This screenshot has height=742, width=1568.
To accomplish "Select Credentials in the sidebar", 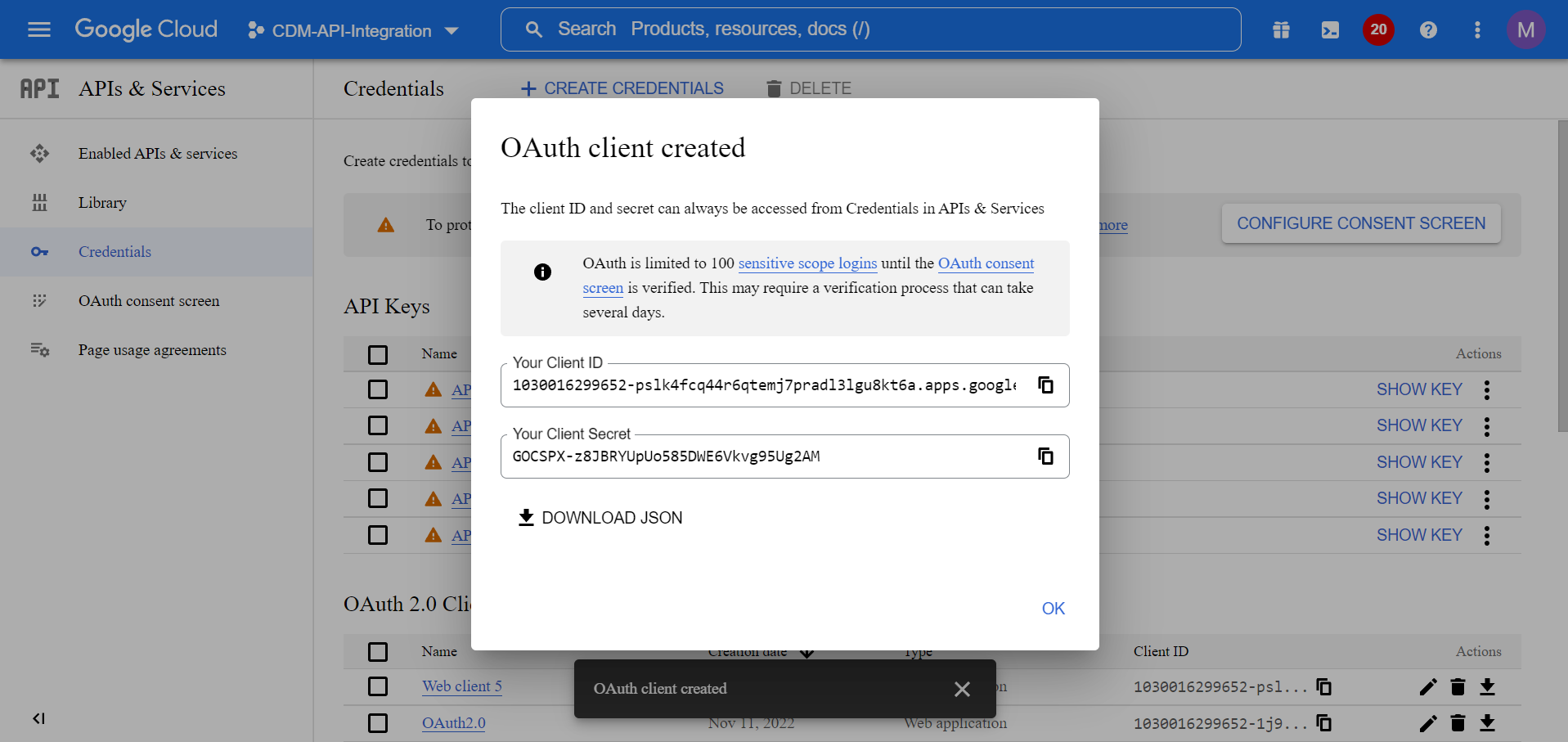I will pos(115,252).
